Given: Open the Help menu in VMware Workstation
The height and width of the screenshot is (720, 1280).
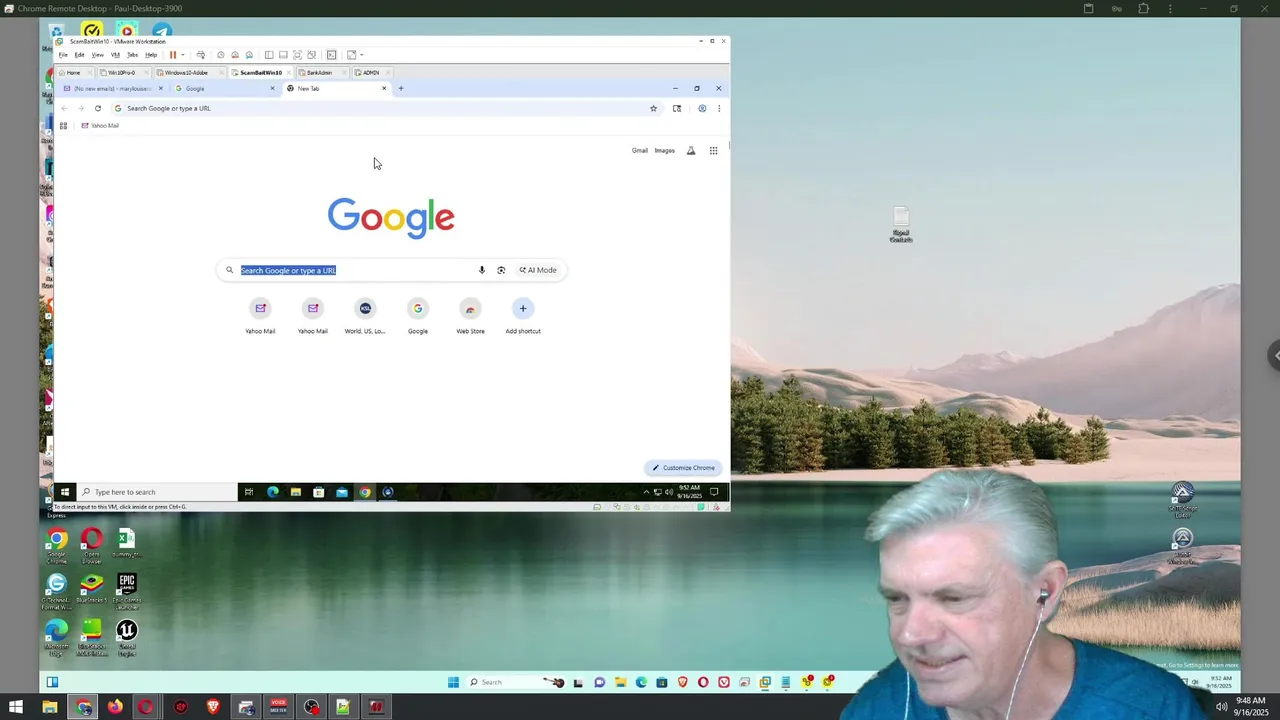Looking at the screenshot, I should [x=151, y=55].
